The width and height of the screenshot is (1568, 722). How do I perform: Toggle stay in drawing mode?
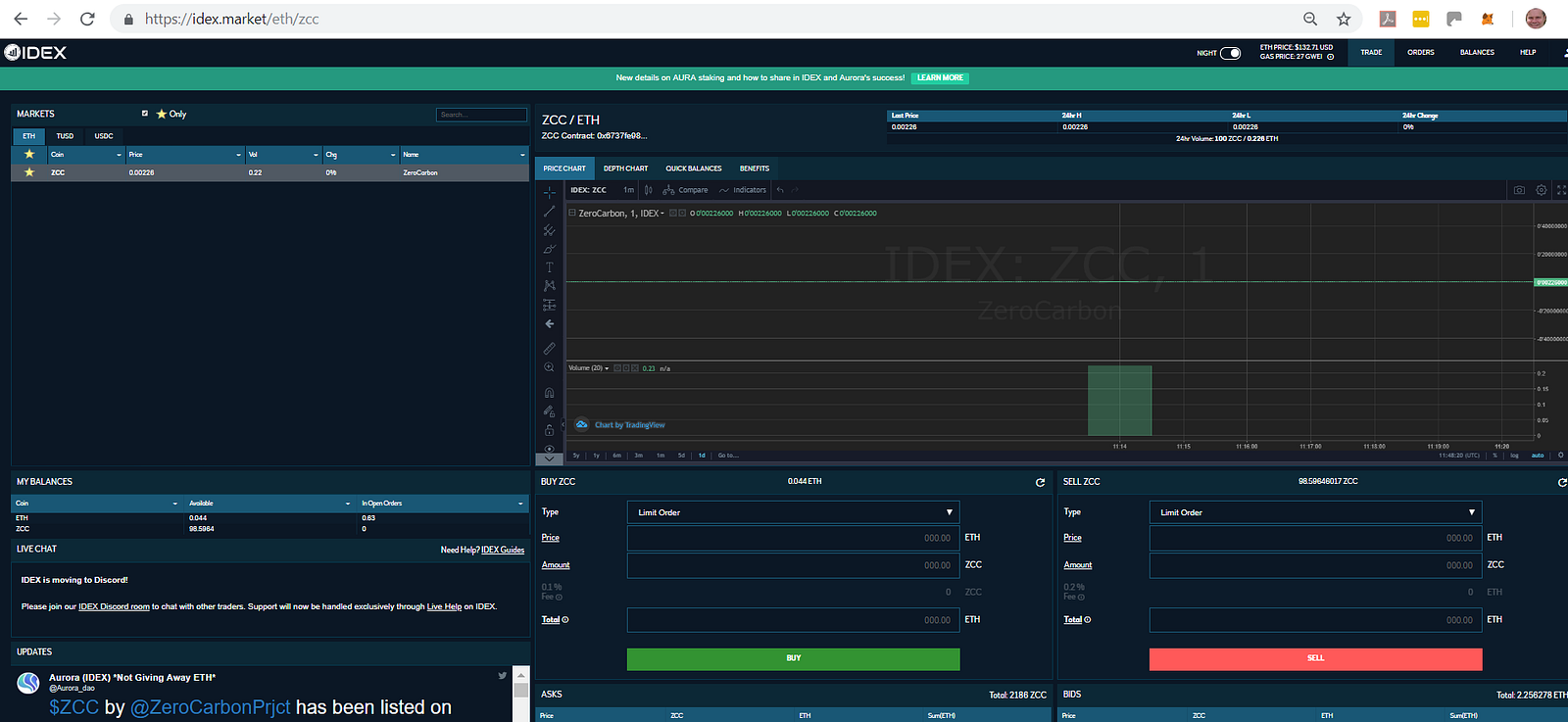(549, 411)
